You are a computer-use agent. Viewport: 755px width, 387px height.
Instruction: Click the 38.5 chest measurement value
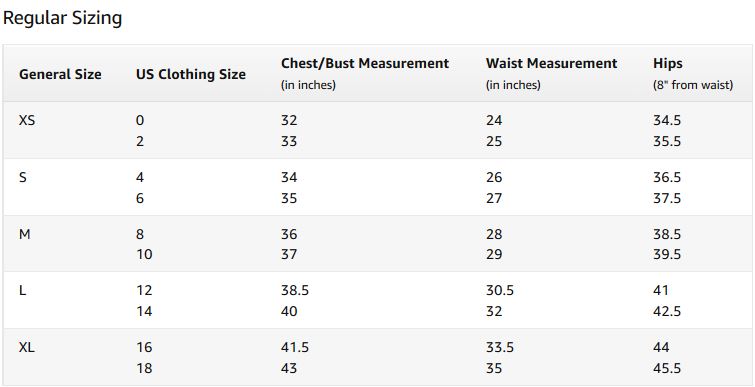(295, 291)
